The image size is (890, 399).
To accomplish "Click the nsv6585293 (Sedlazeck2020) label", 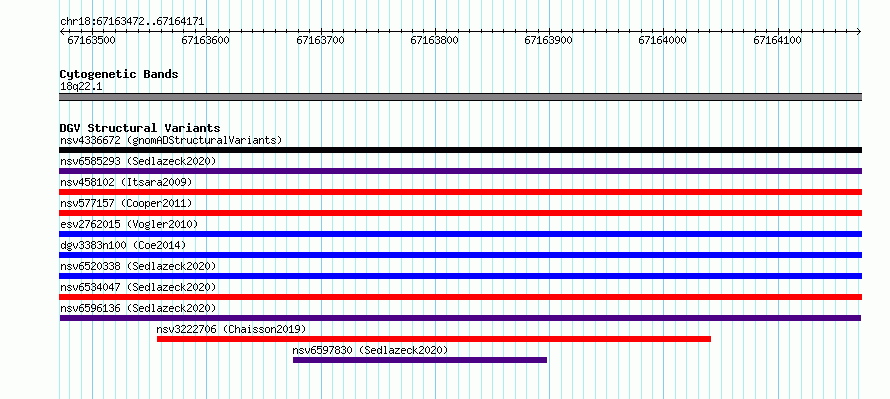I will click(138, 161).
